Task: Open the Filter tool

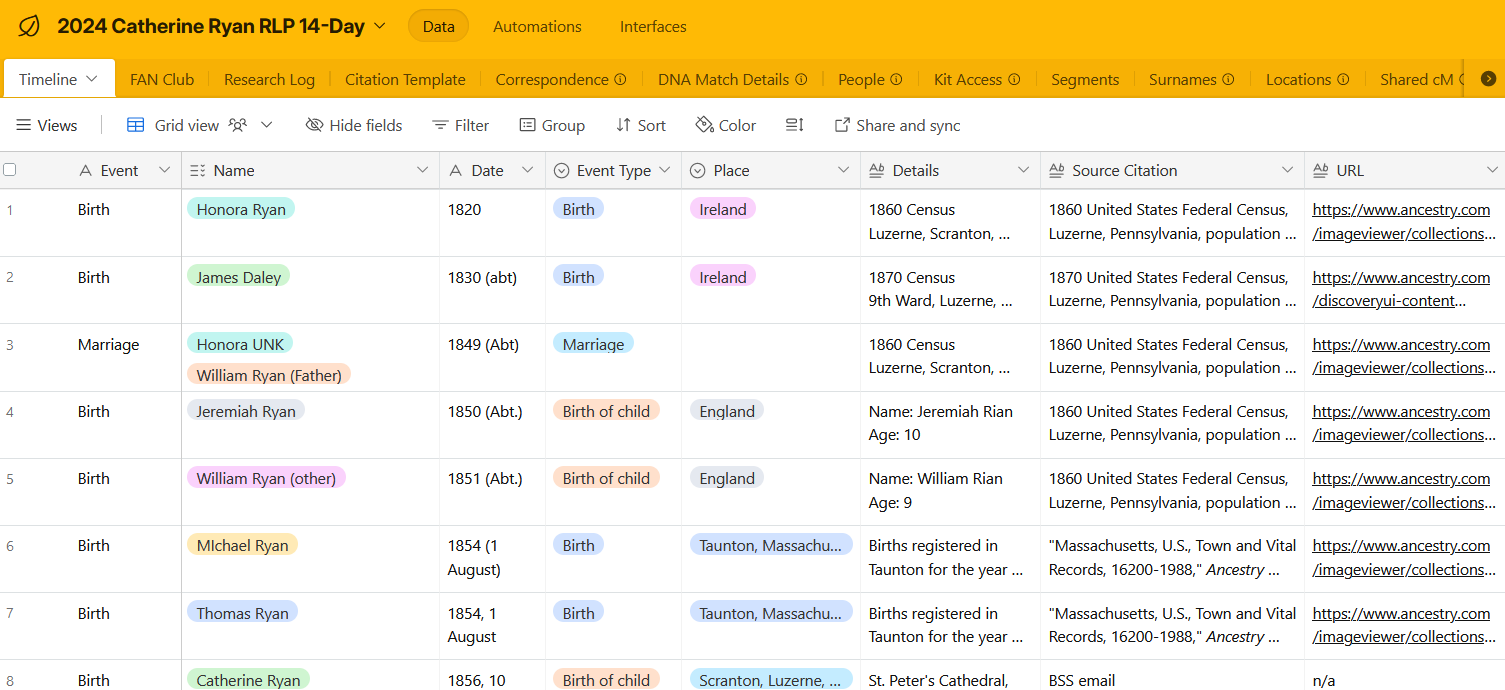Action: (460, 125)
